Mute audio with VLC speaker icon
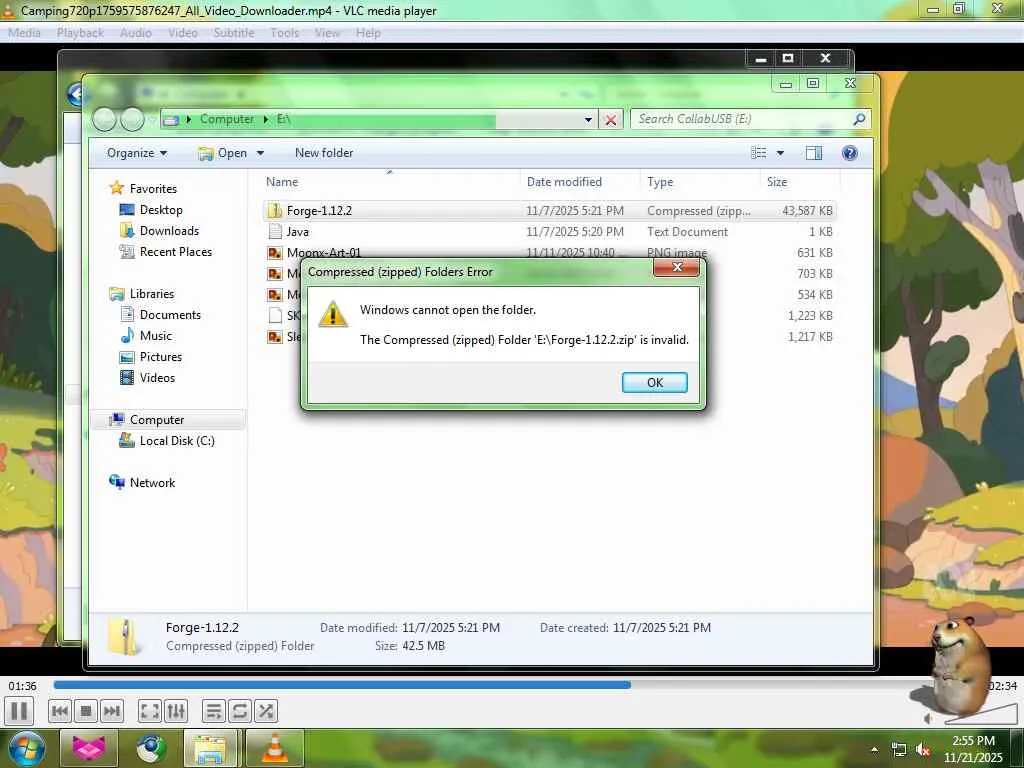 [x=929, y=718]
